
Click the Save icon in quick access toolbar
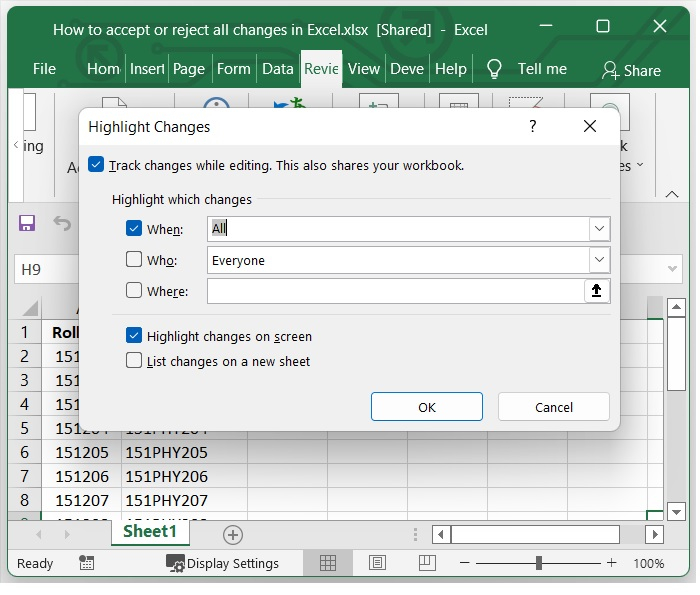(27, 223)
